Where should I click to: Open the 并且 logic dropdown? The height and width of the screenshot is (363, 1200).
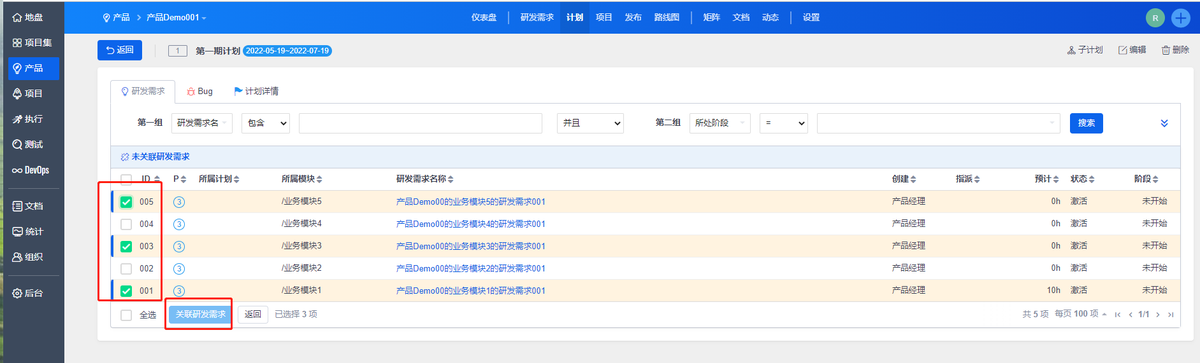tap(589, 123)
